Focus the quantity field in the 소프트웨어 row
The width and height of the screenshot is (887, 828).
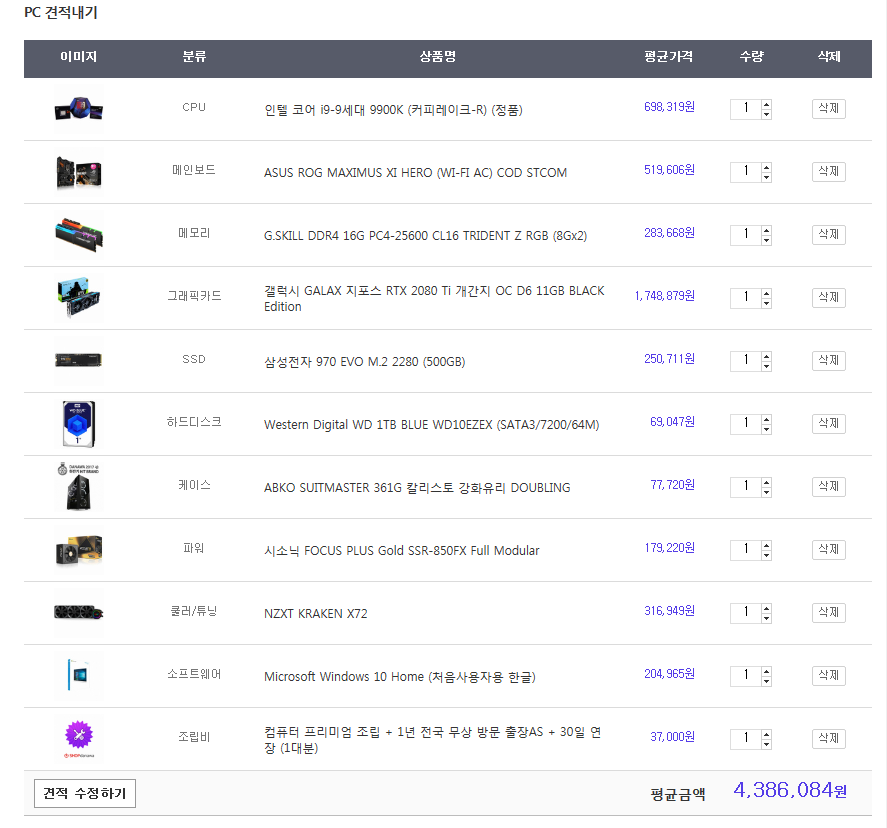746,675
